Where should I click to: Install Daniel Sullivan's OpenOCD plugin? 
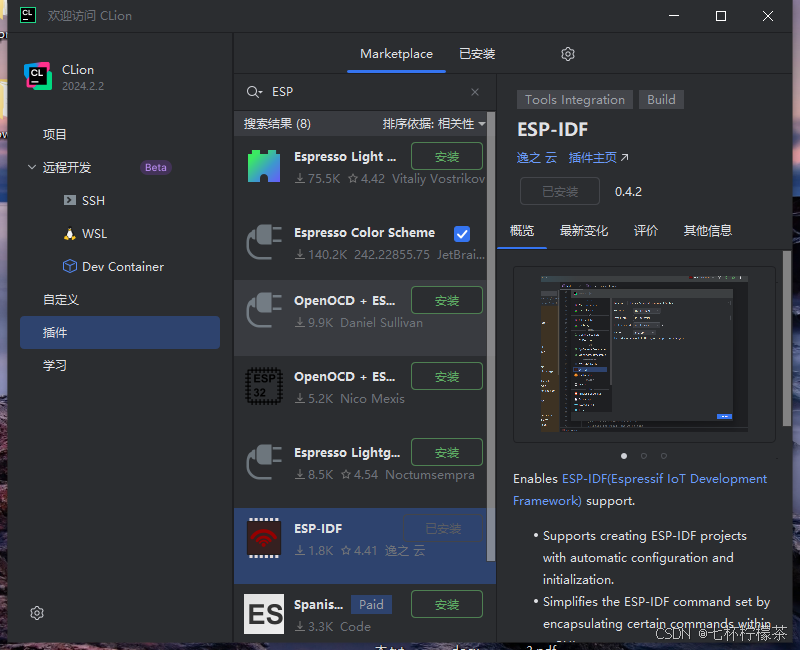pyautogui.click(x=447, y=300)
